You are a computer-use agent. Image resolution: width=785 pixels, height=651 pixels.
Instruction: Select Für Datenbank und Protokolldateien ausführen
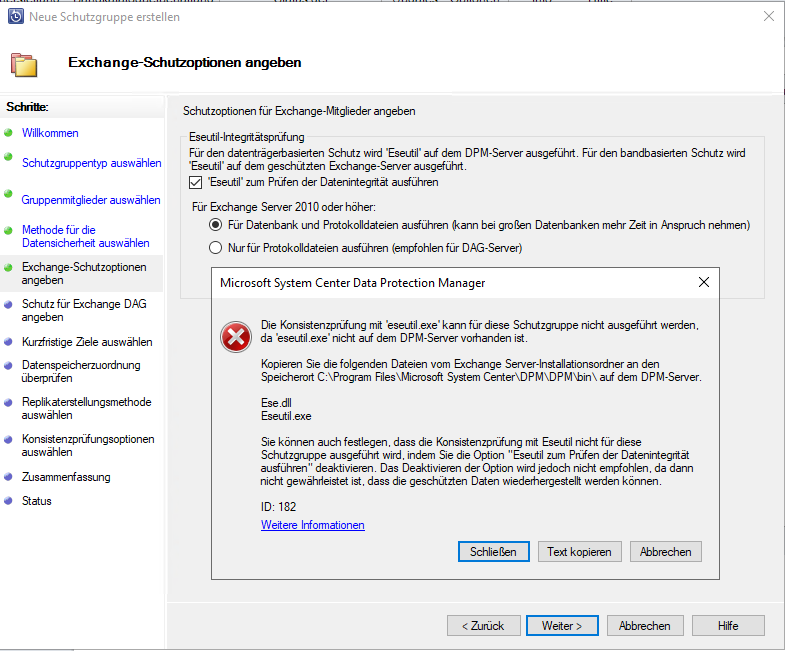(215, 225)
